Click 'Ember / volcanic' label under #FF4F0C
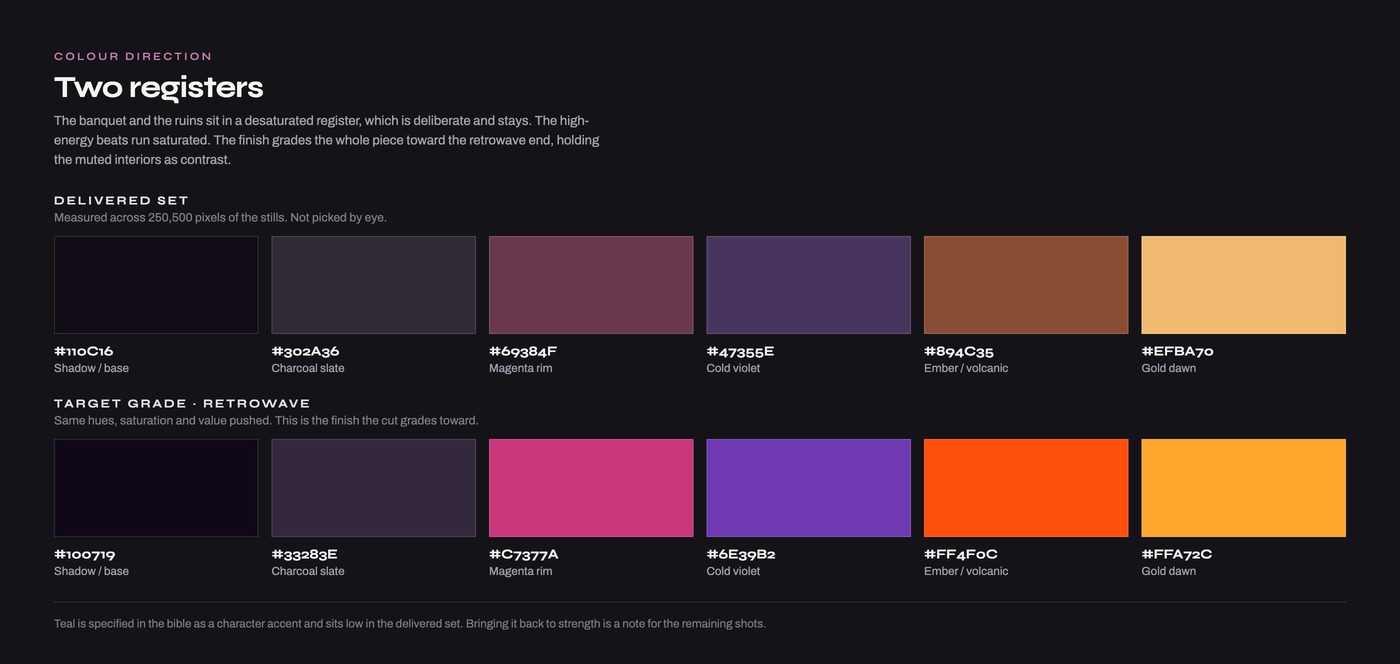This screenshot has width=1400, height=664. pyautogui.click(x=966, y=571)
